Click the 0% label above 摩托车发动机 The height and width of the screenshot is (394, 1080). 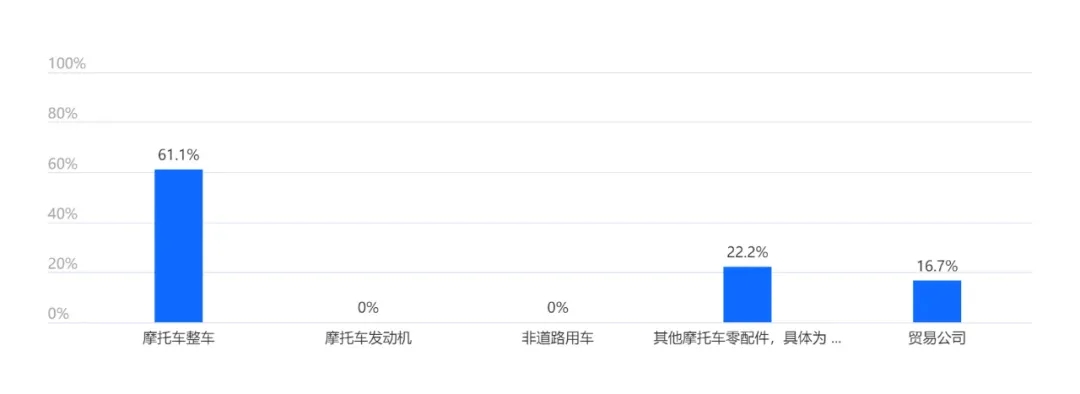pos(368,307)
